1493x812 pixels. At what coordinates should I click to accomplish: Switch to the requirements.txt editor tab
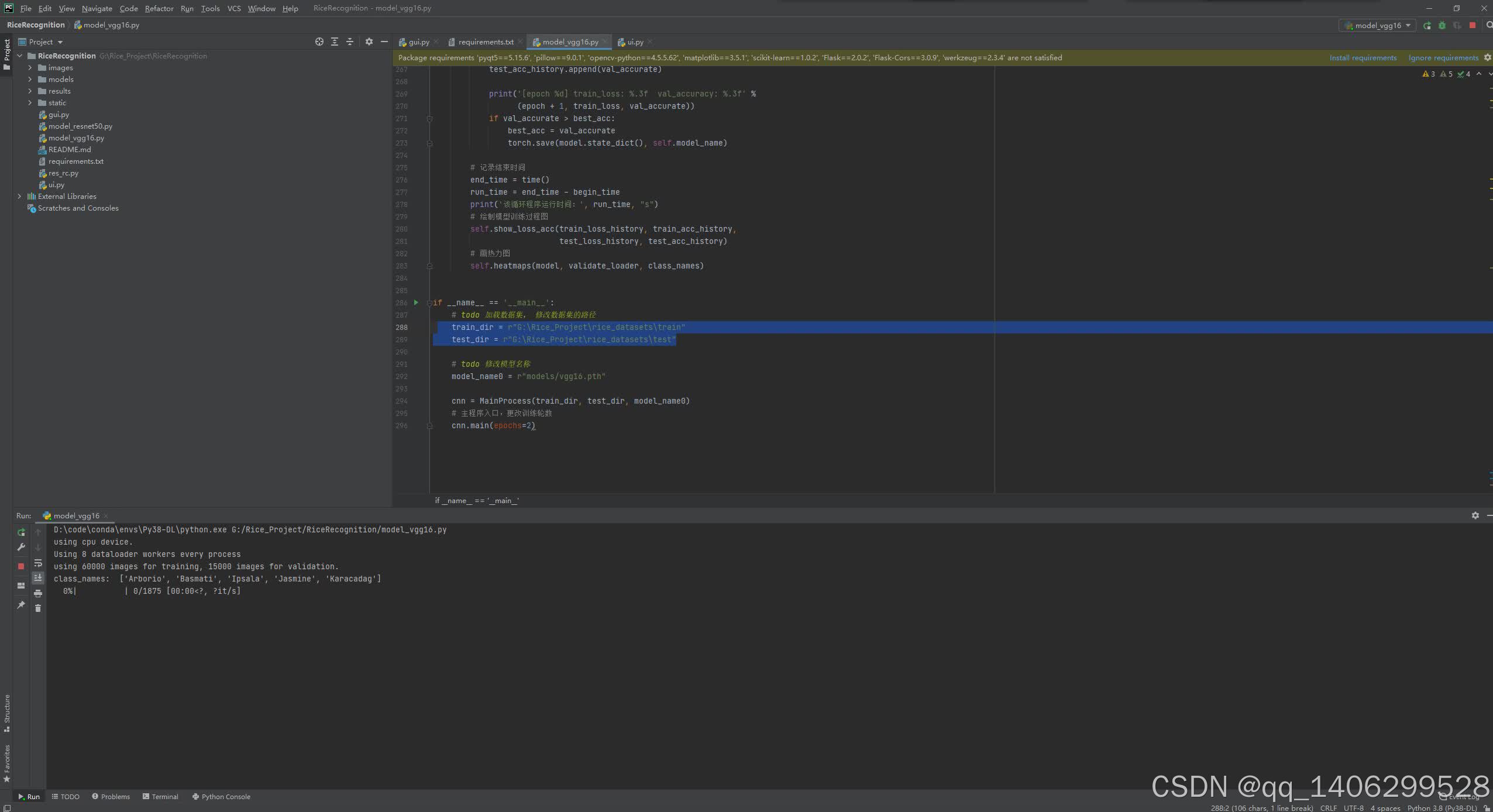pyautogui.click(x=485, y=42)
